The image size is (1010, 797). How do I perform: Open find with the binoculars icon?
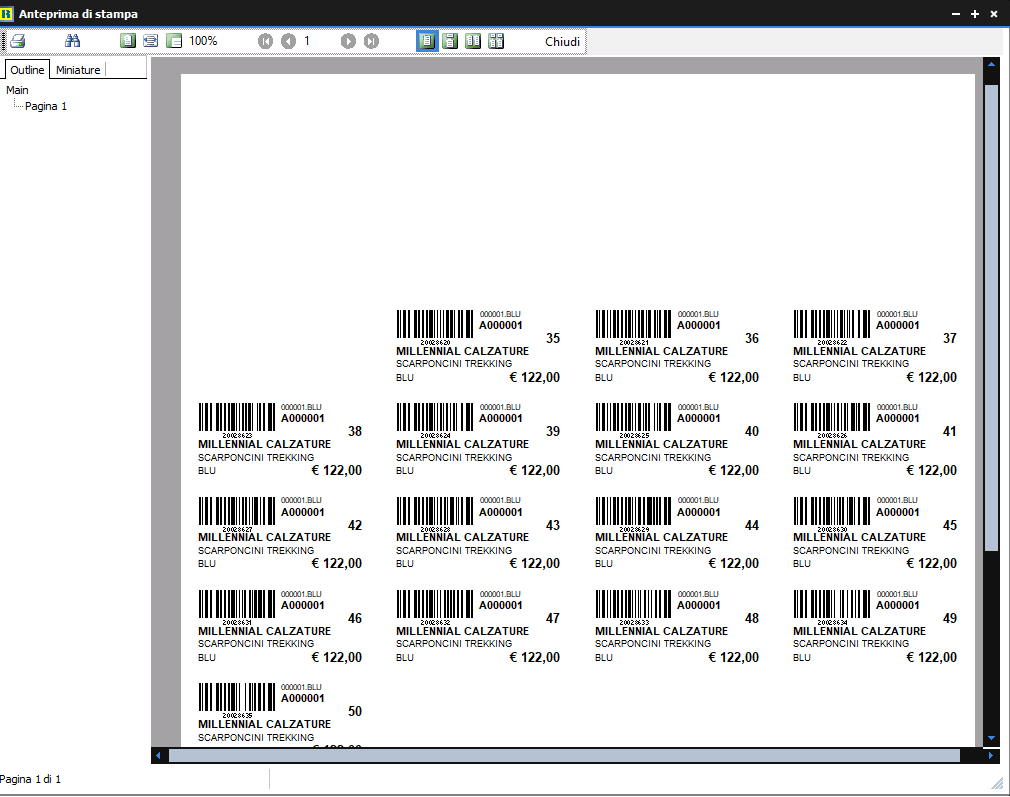(x=73, y=41)
